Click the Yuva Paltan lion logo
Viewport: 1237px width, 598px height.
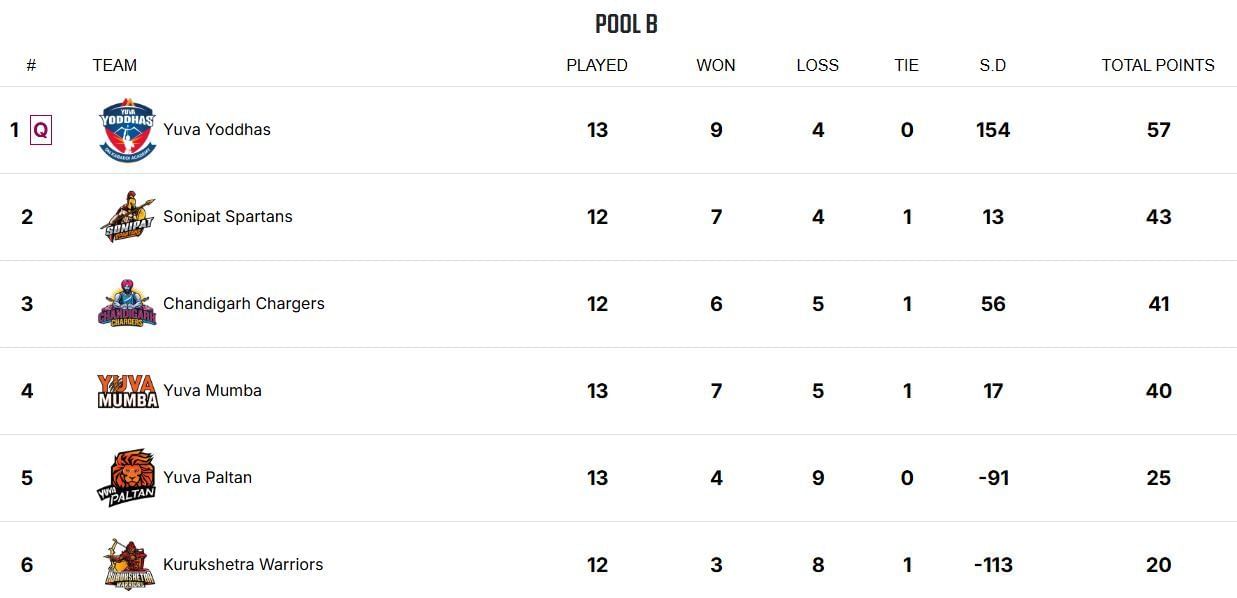click(x=128, y=478)
